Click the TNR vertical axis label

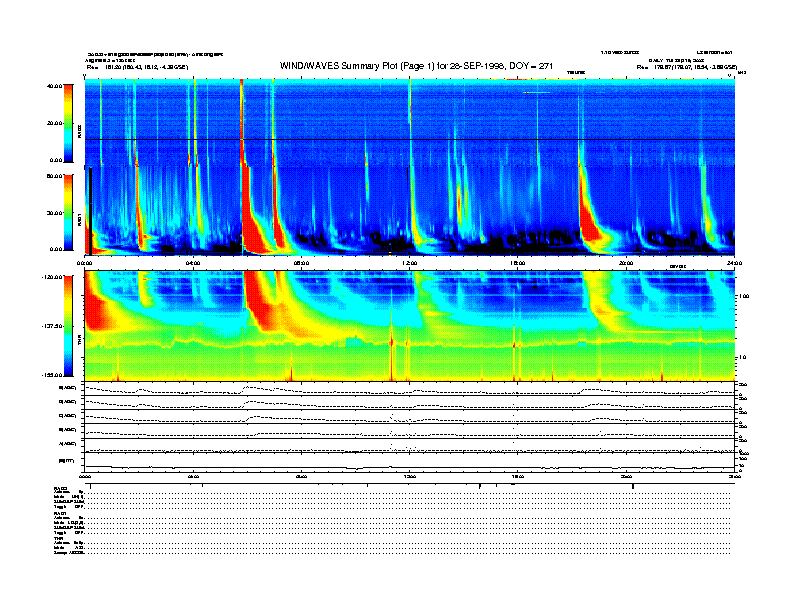click(79, 342)
